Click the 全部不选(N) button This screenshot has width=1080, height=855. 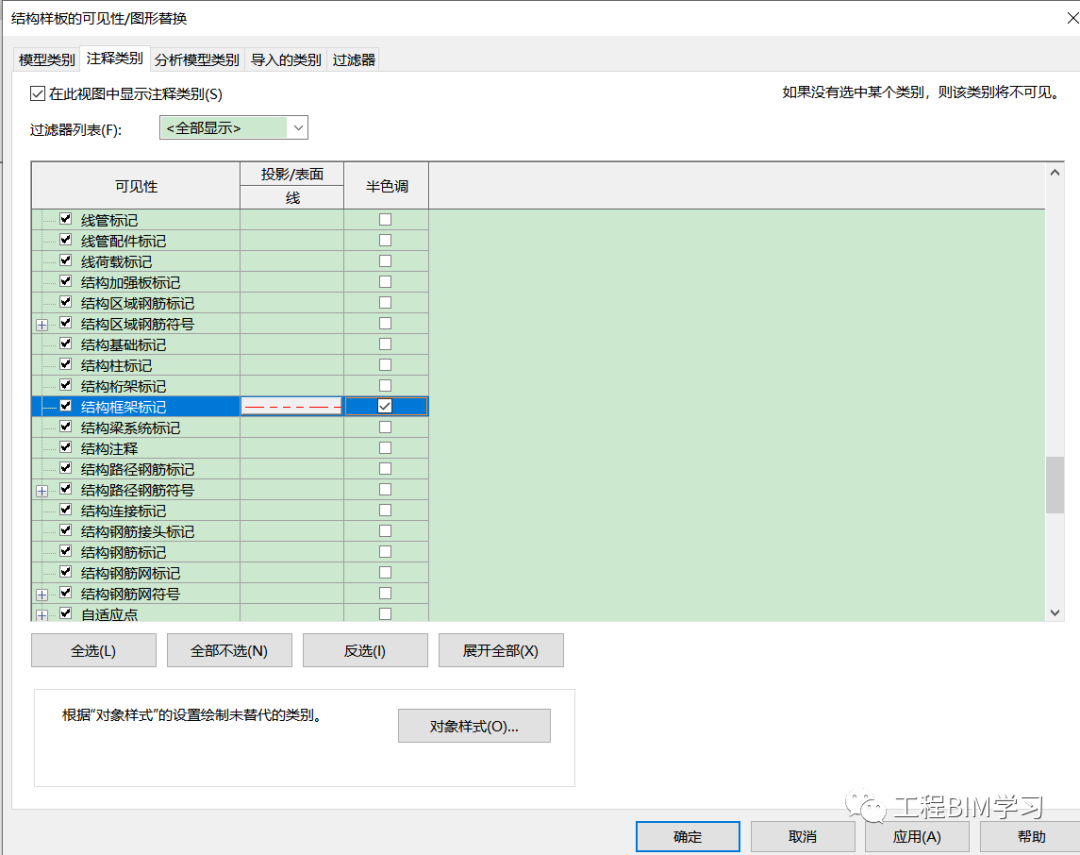pyautogui.click(x=229, y=650)
